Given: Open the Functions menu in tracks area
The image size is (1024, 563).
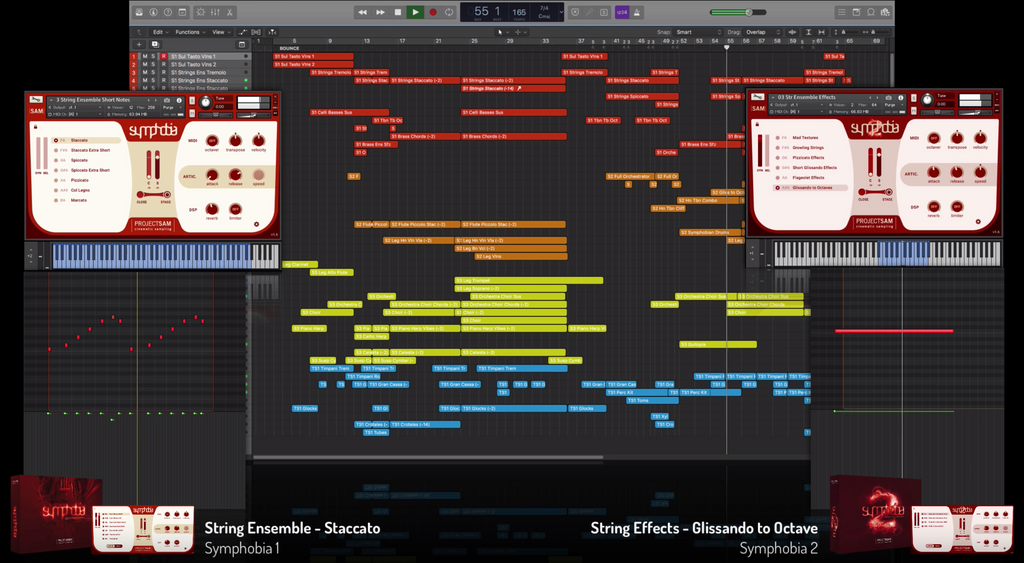Looking at the screenshot, I should [190, 32].
